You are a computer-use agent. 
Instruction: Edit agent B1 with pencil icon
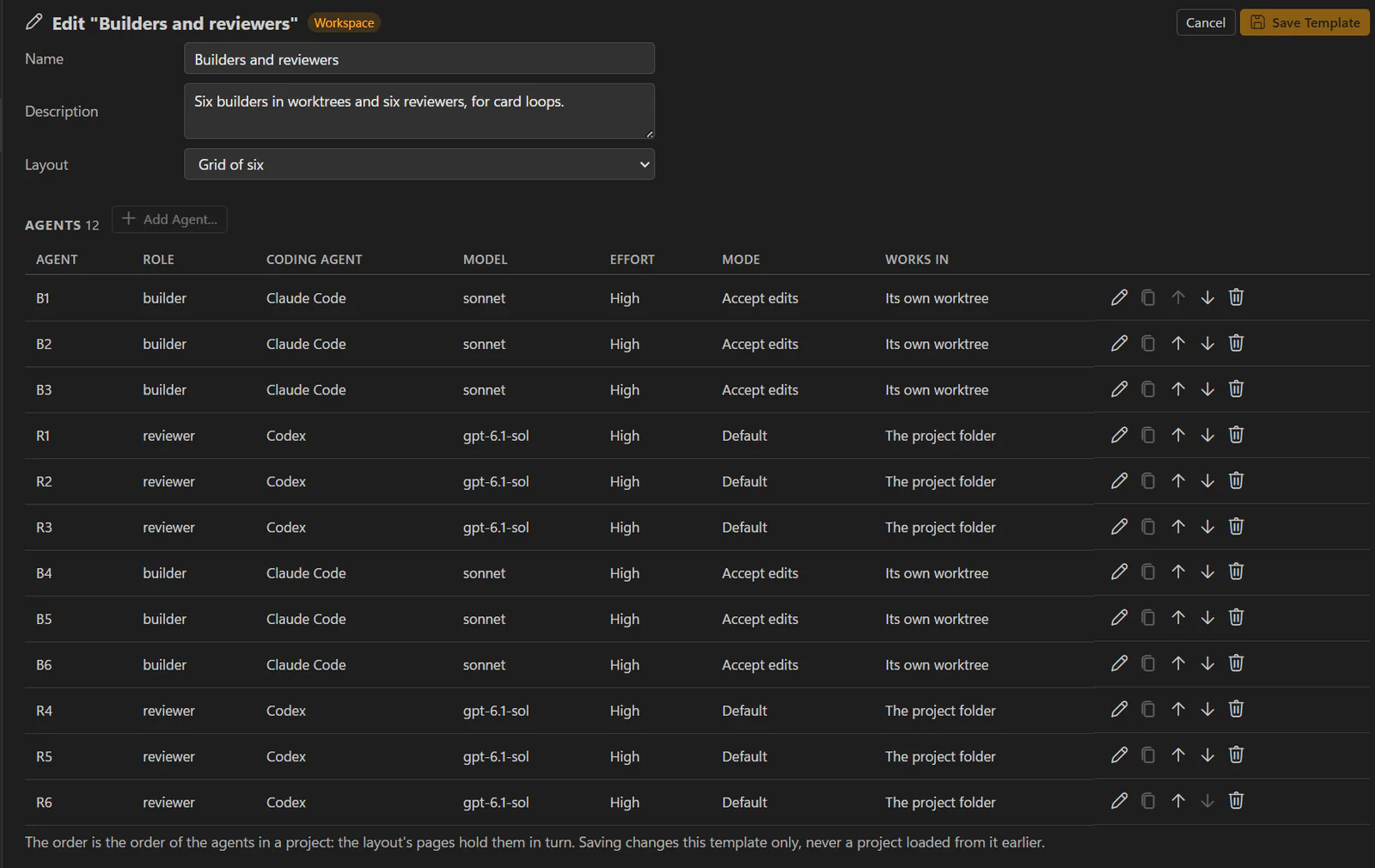(x=1119, y=297)
